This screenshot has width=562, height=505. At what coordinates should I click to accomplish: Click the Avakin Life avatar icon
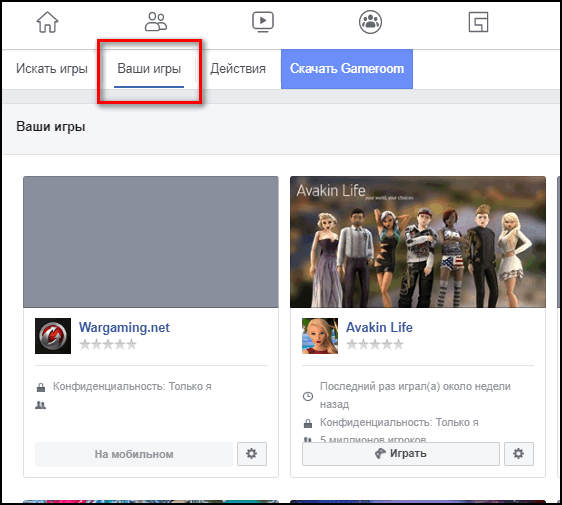(320, 336)
